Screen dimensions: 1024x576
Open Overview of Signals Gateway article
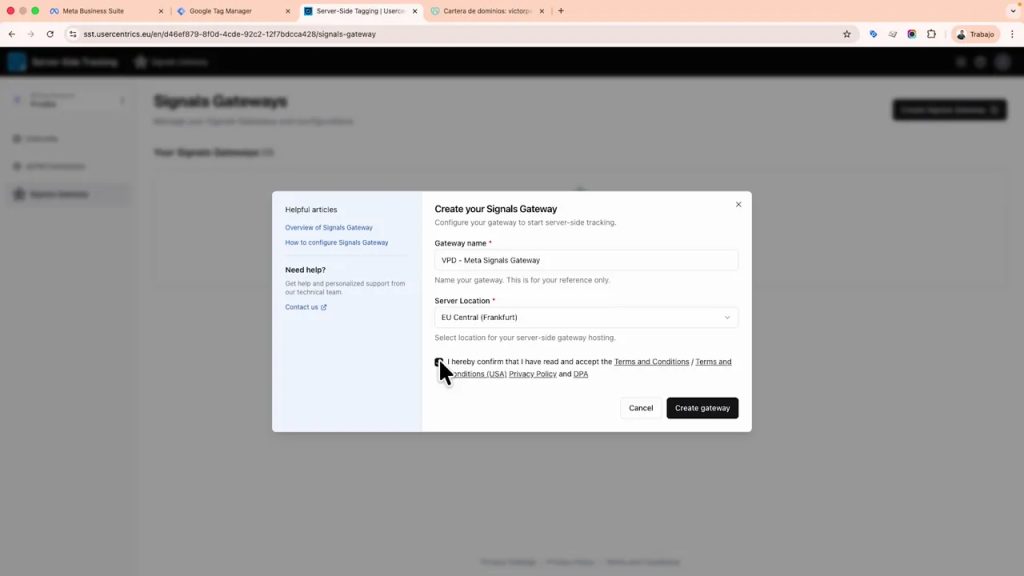tap(328, 228)
